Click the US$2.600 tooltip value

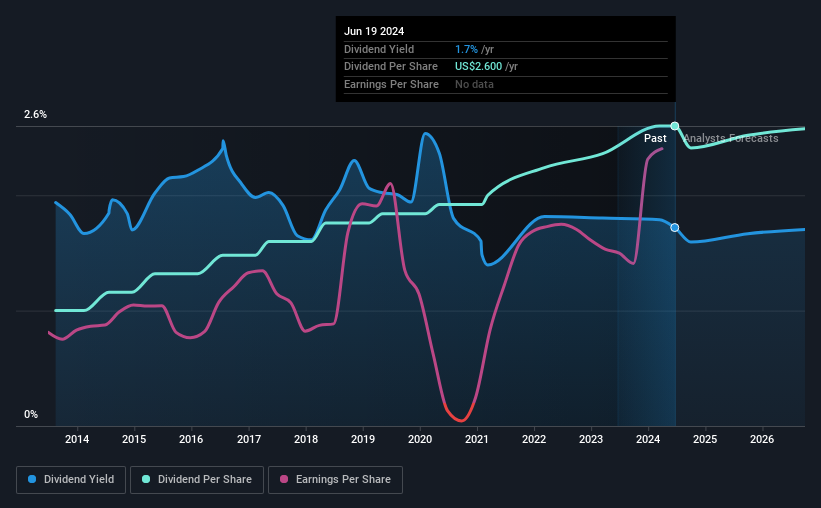pos(478,67)
